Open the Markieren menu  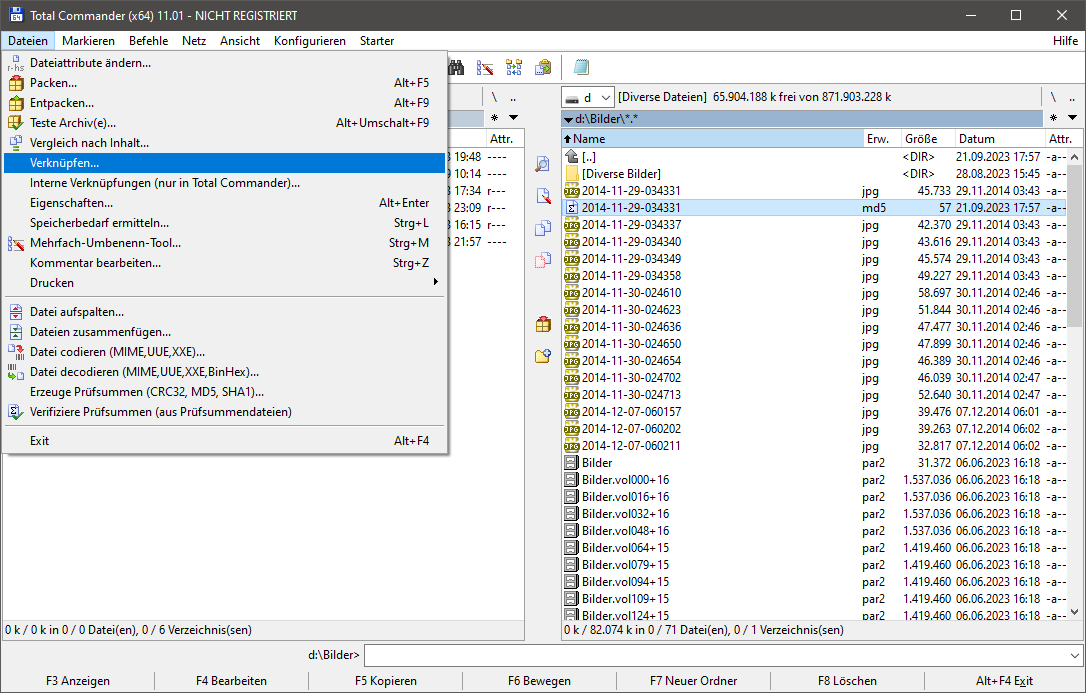coord(88,41)
